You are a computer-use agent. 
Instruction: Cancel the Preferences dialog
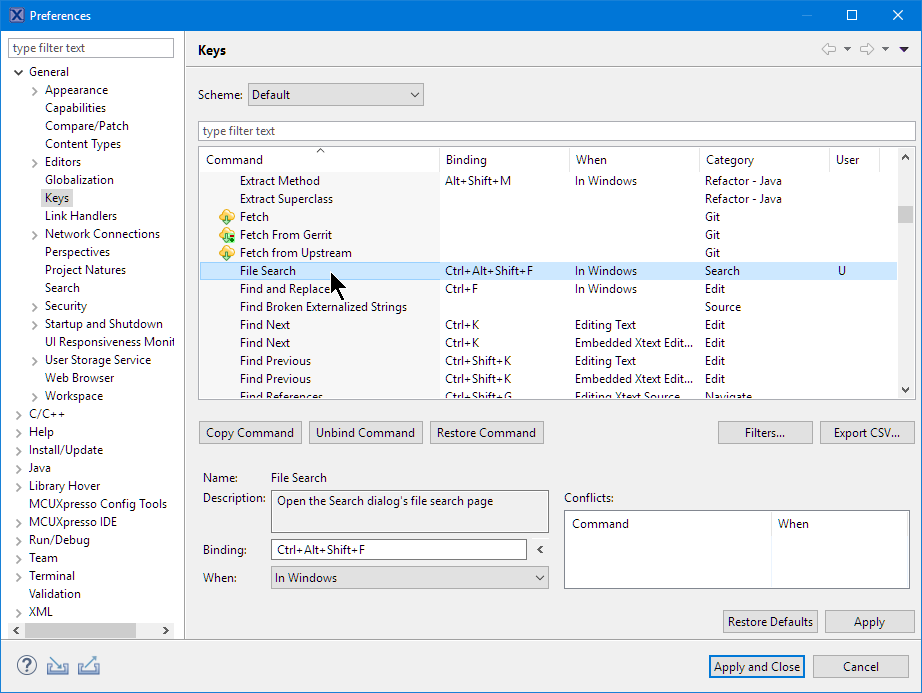[x=861, y=667]
